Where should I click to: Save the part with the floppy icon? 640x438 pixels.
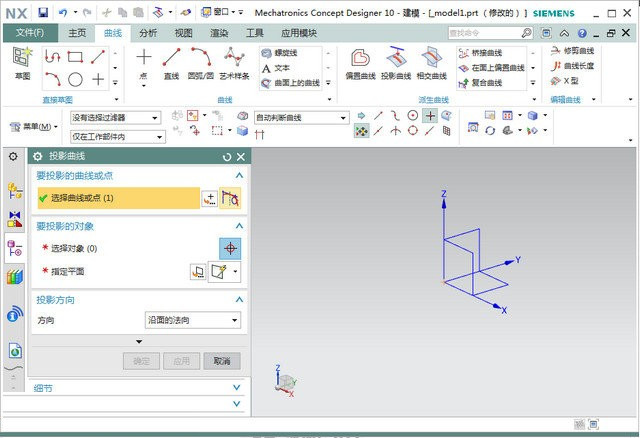43,13
